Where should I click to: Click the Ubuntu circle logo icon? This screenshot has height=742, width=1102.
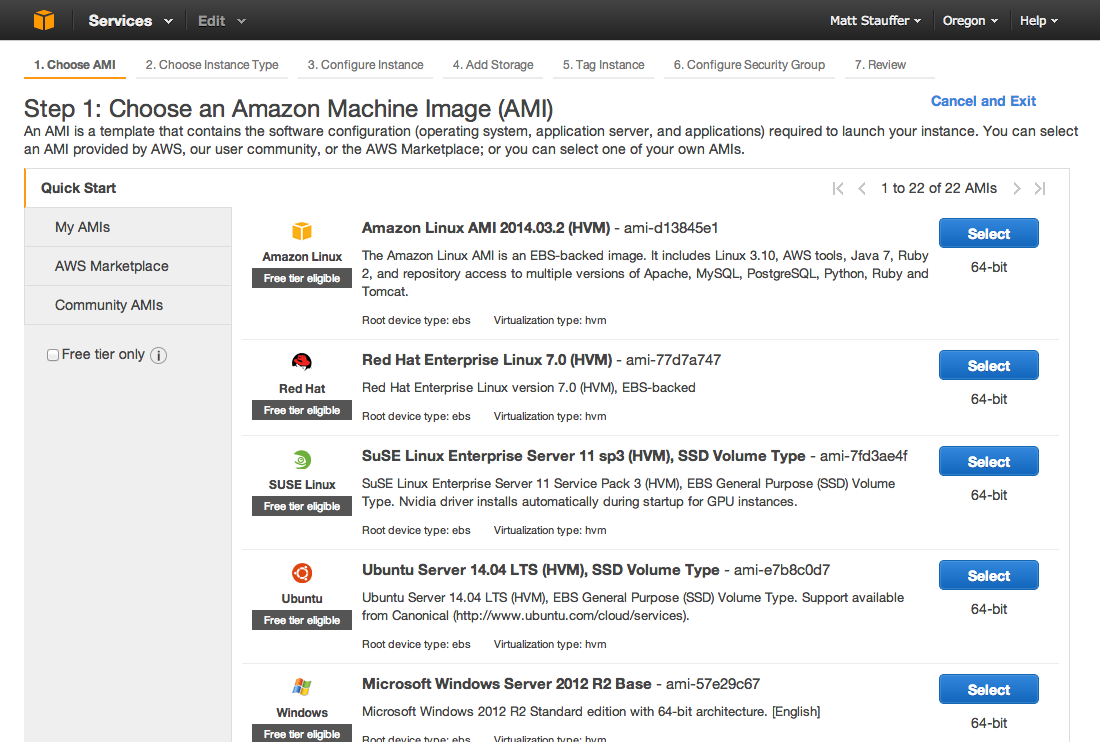[302, 573]
